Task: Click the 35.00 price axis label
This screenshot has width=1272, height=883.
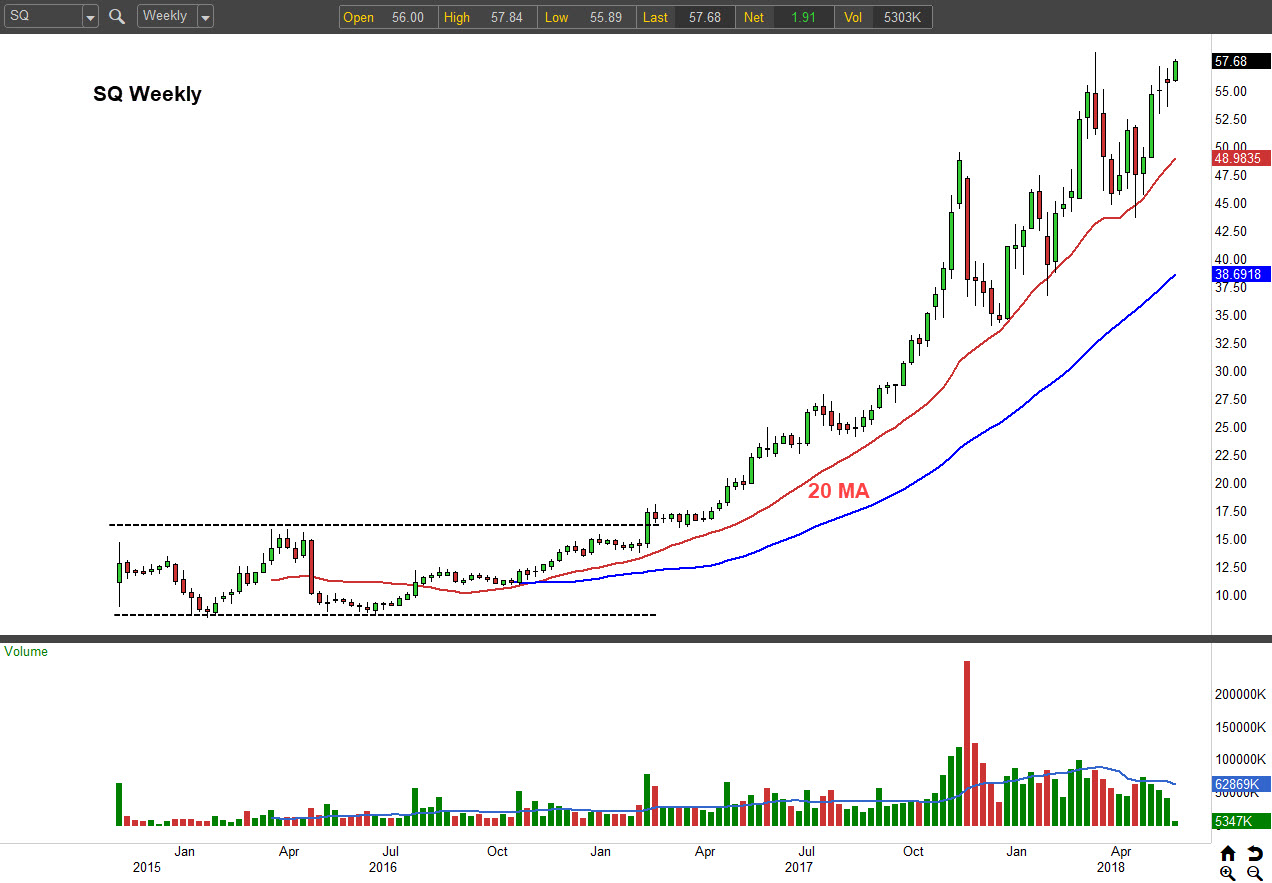Action: tap(1230, 315)
